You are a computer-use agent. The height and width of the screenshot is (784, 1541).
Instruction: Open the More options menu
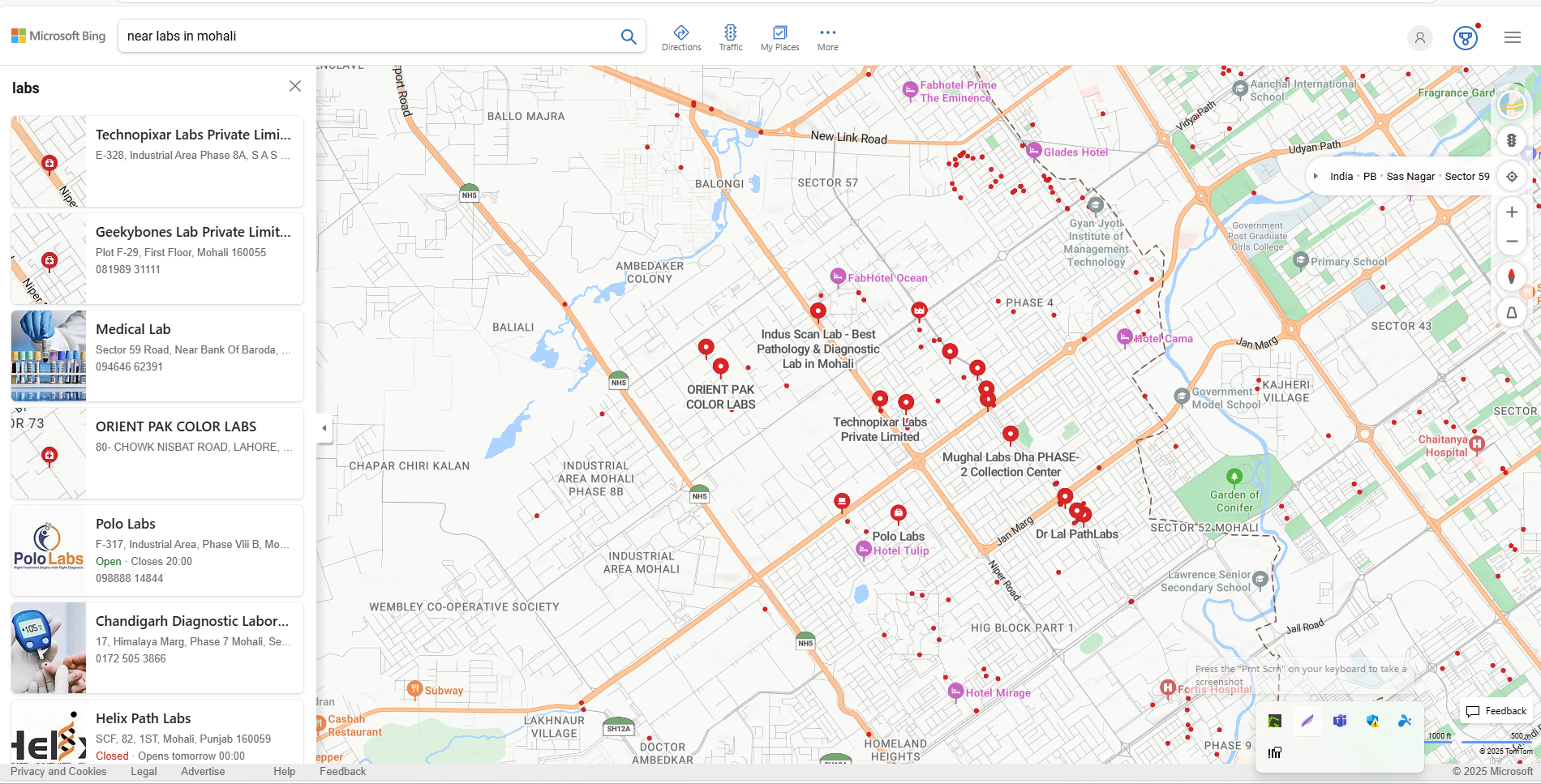pos(828,37)
